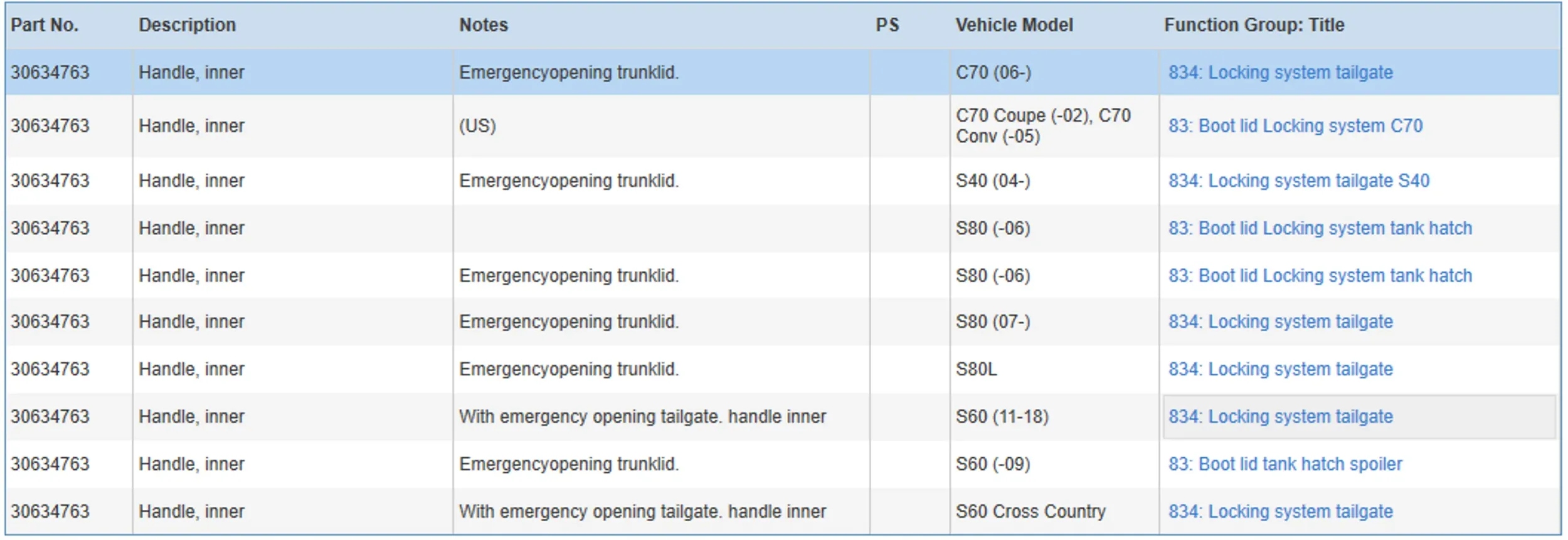Select the row with the "(US)" note
Image resolution: width=1568 pixels, height=540 pixels.
pos(477,126)
